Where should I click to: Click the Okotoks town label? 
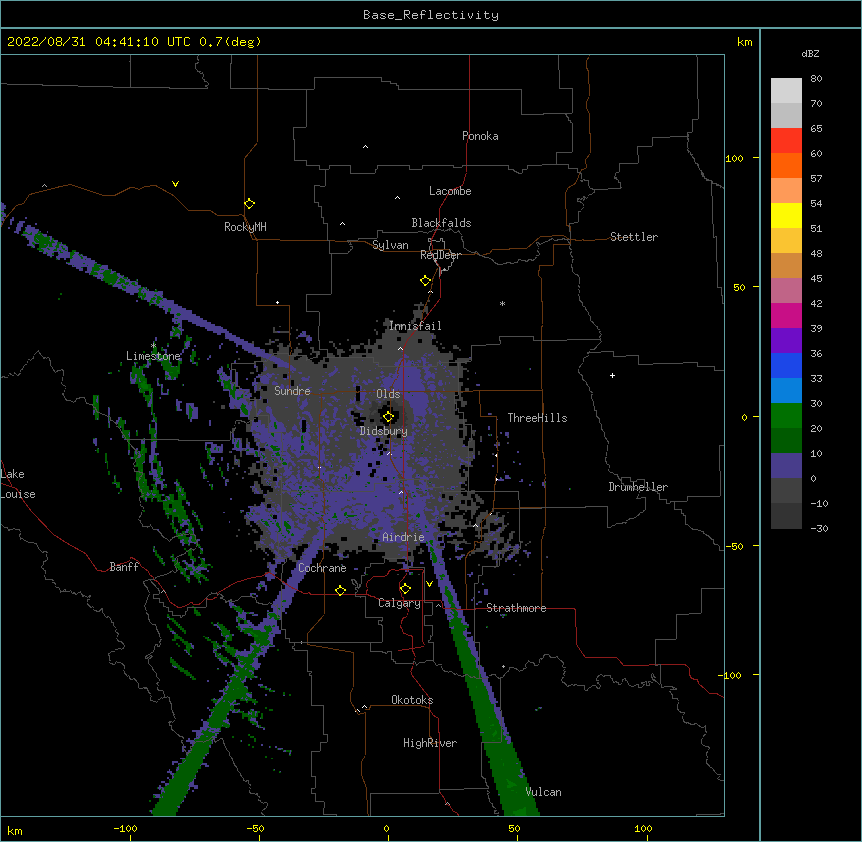(412, 700)
